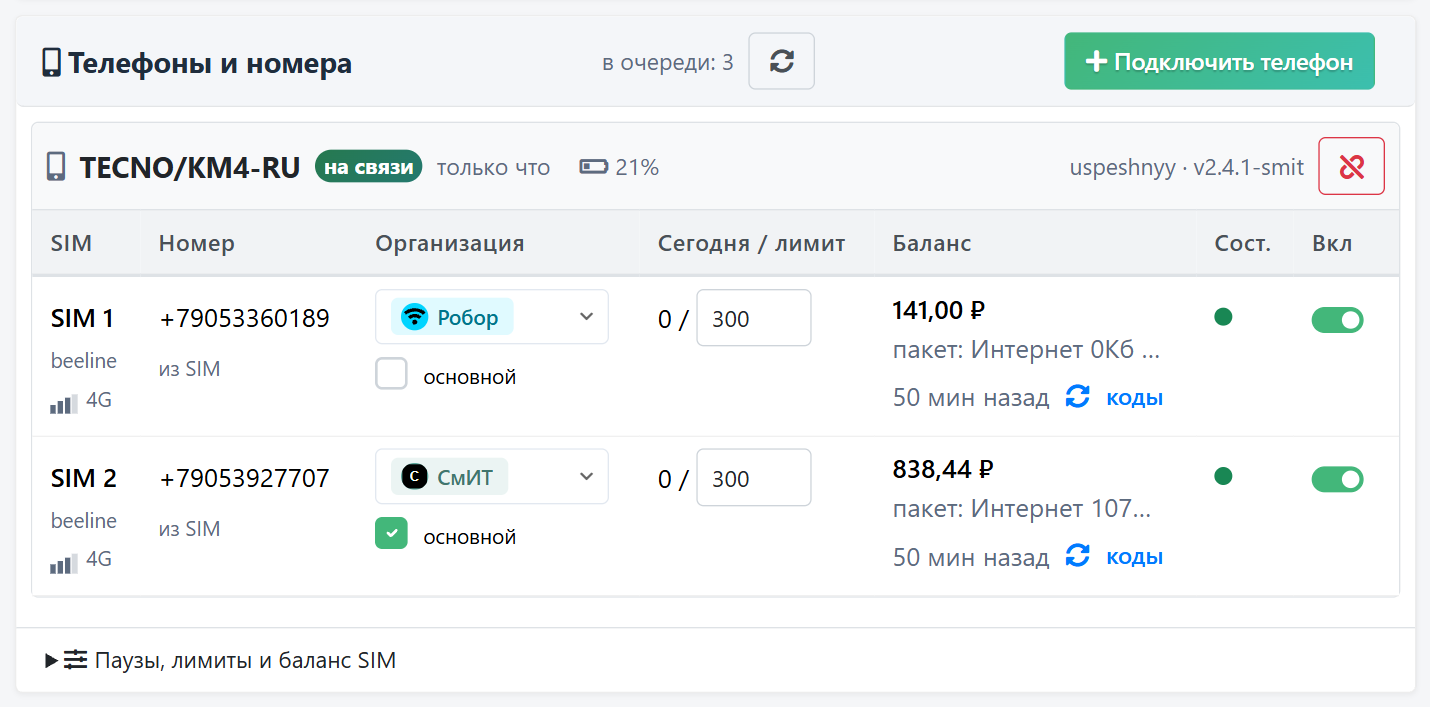
Task: Click the SIM 1 green status dot
Action: tap(1223, 317)
